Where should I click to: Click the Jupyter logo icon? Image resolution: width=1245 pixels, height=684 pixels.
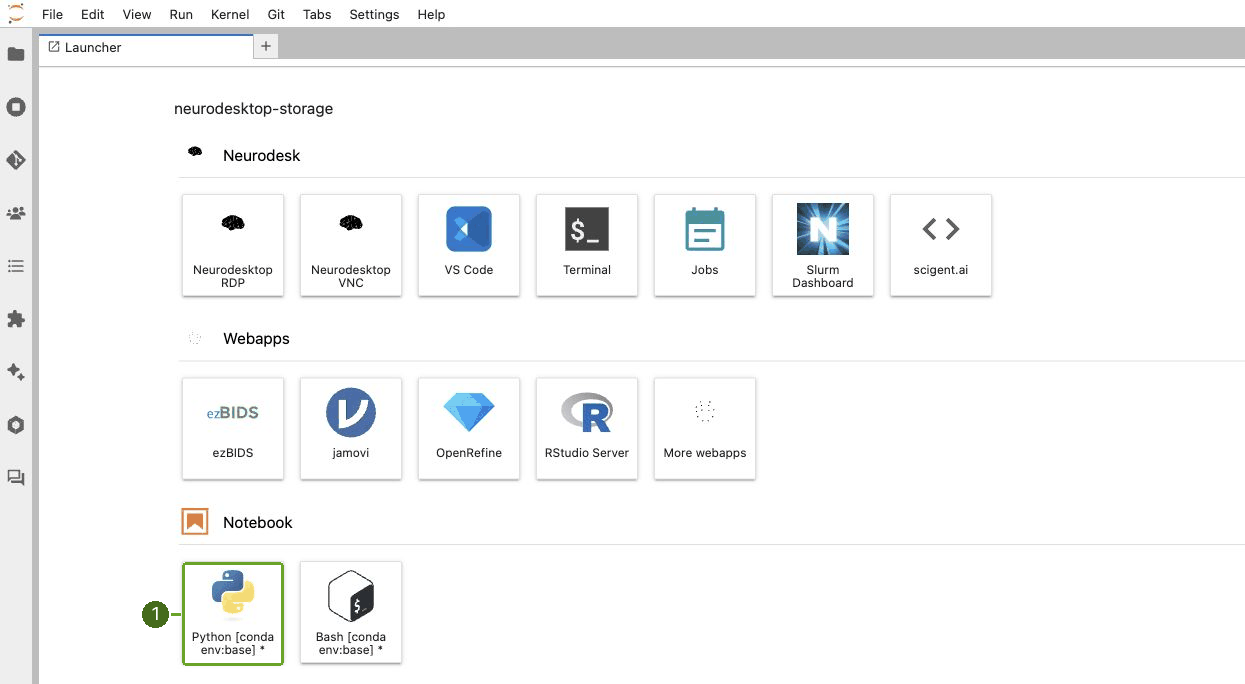(x=15, y=14)
